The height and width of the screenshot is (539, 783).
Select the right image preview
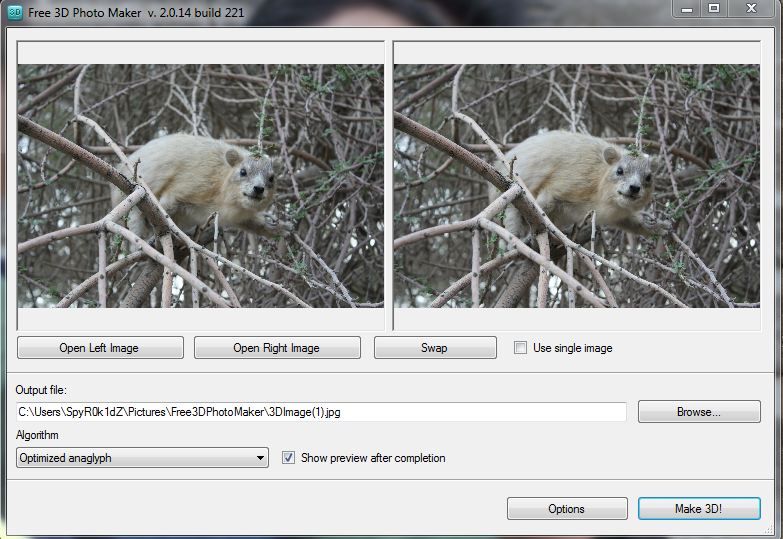pyautogui.click(x=577, y=185)
